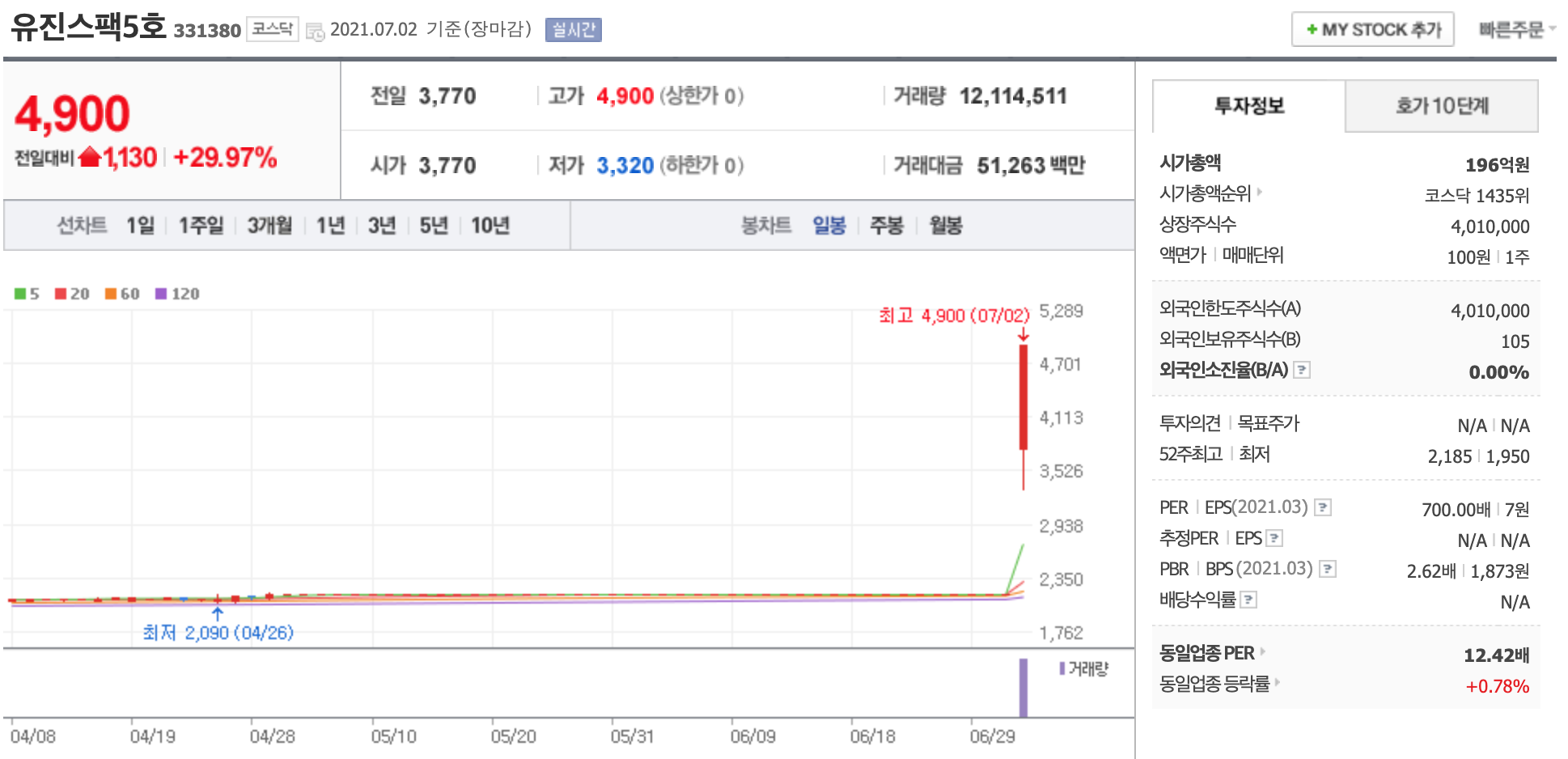The width and height of the screenshot is (1568, 759).
Task: Click the help icon next to 배당수익률
Action: coord(1248,600)
